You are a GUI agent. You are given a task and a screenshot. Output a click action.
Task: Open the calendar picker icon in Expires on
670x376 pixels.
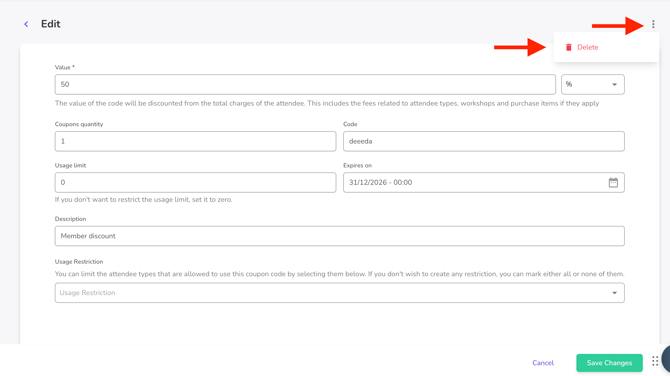613,182
